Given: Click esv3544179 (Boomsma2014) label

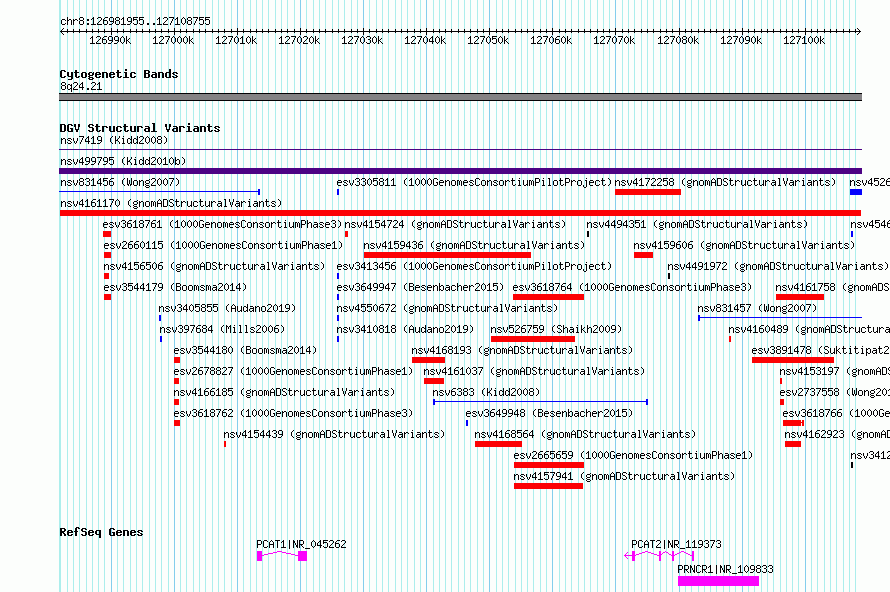Looking at the screenshot, I should point(175,287).
